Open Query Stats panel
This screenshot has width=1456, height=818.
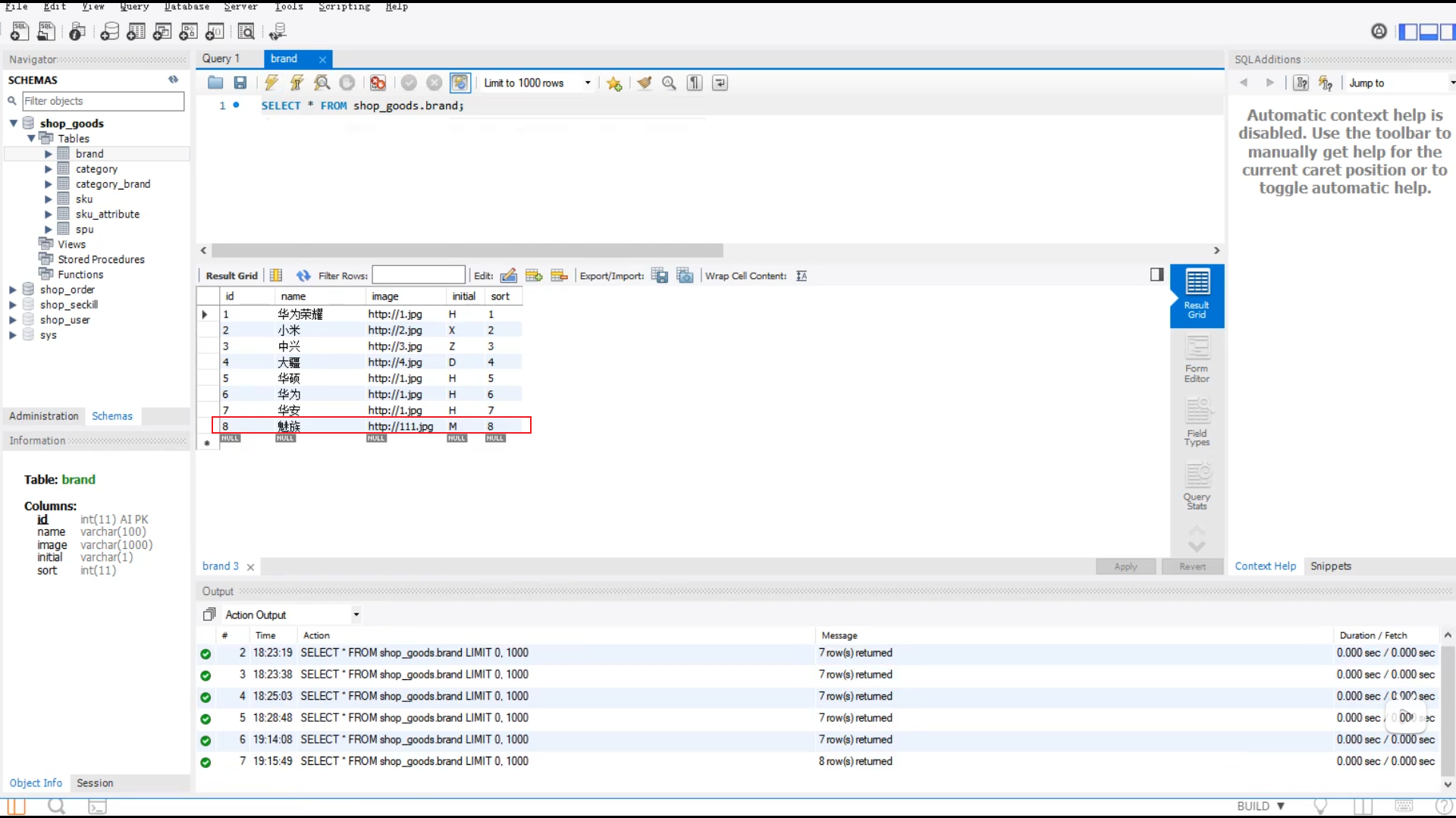1197,487
